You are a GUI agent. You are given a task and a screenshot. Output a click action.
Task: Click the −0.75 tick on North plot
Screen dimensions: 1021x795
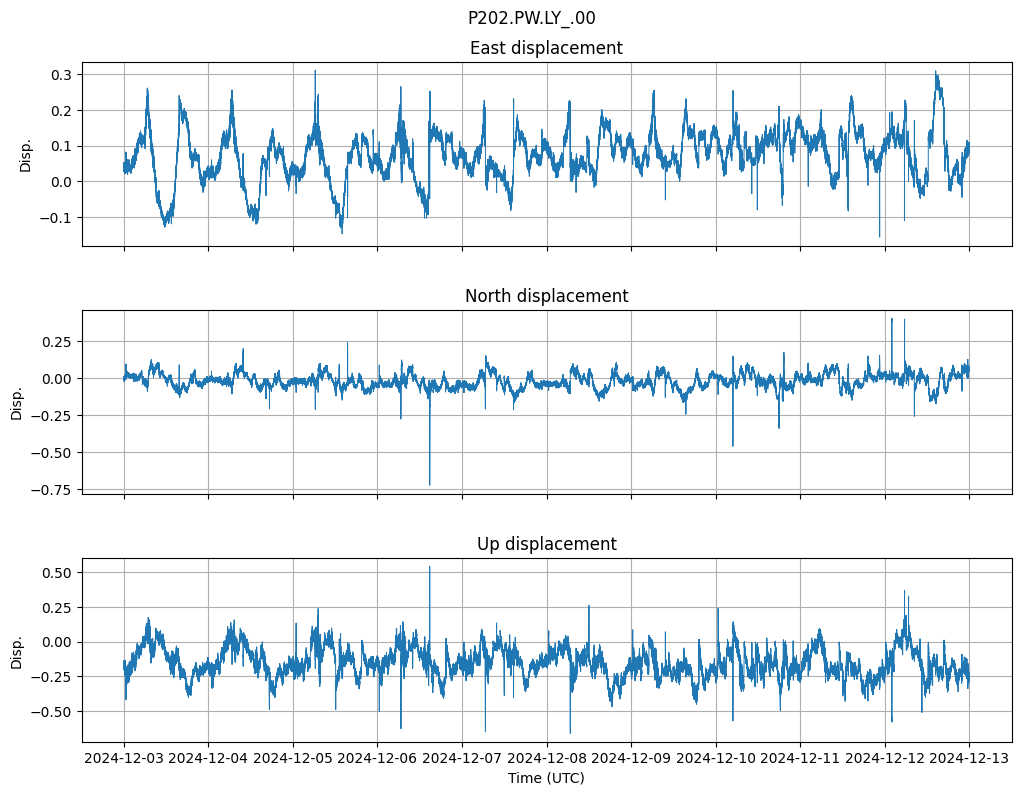coord(54,490)
